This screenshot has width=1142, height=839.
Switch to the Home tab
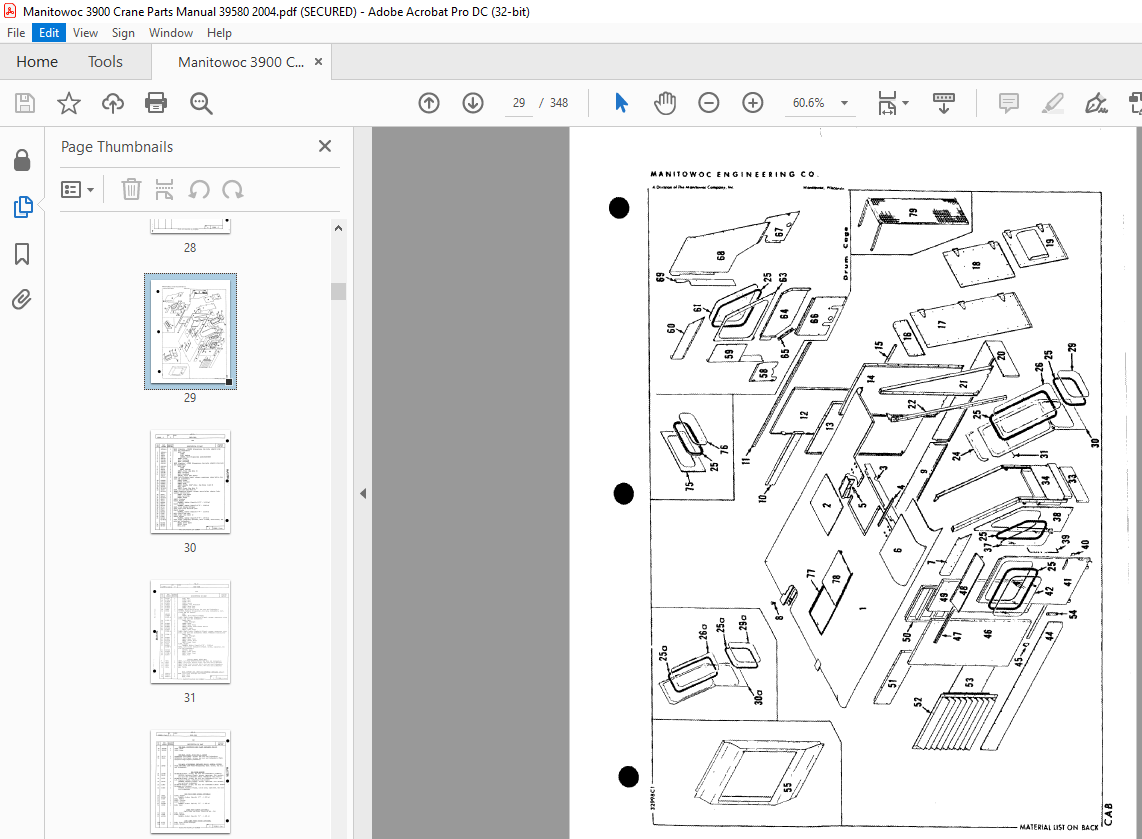coord(37,62)
